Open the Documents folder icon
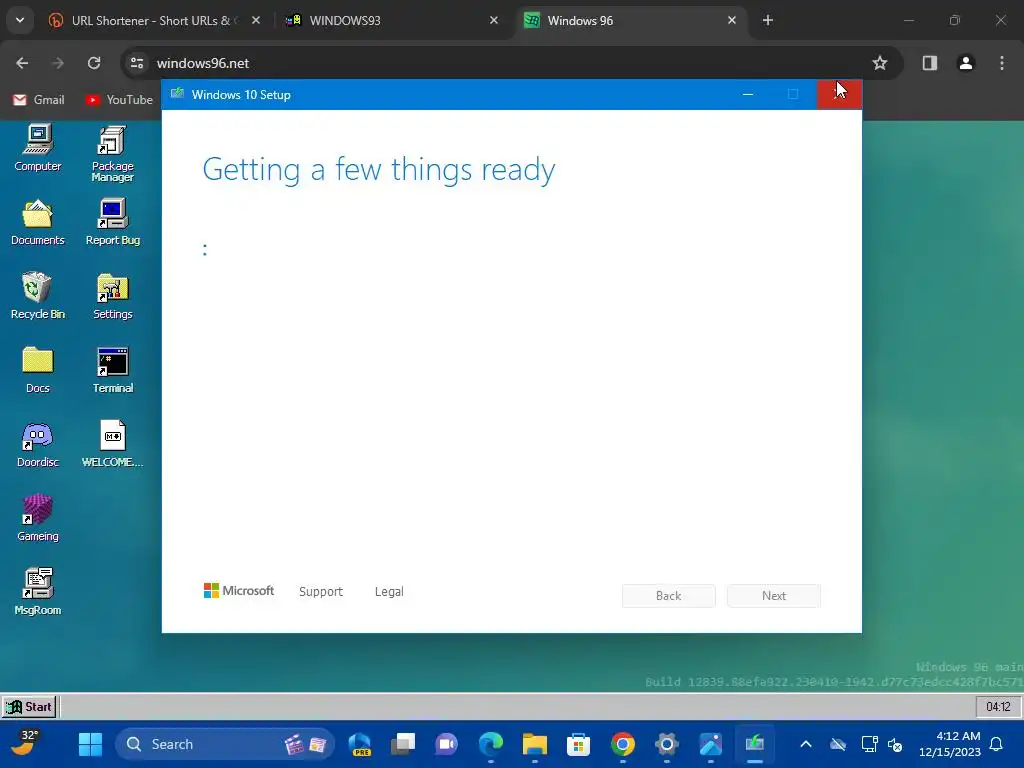The image size is (1024, 768). [x=37, y=222]
